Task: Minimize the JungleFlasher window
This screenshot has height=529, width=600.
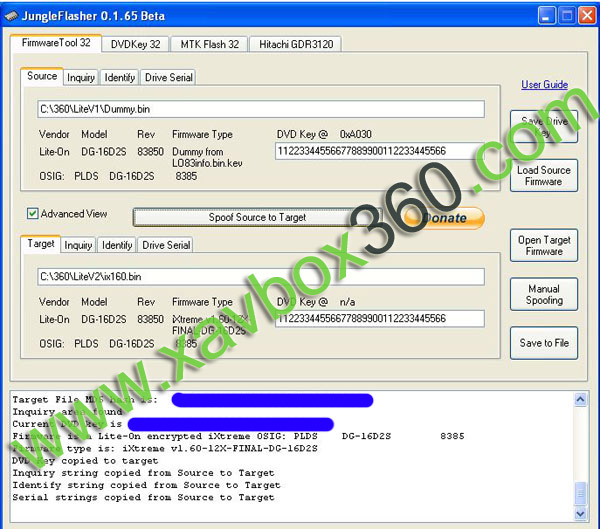Action: tap(546, 16)
